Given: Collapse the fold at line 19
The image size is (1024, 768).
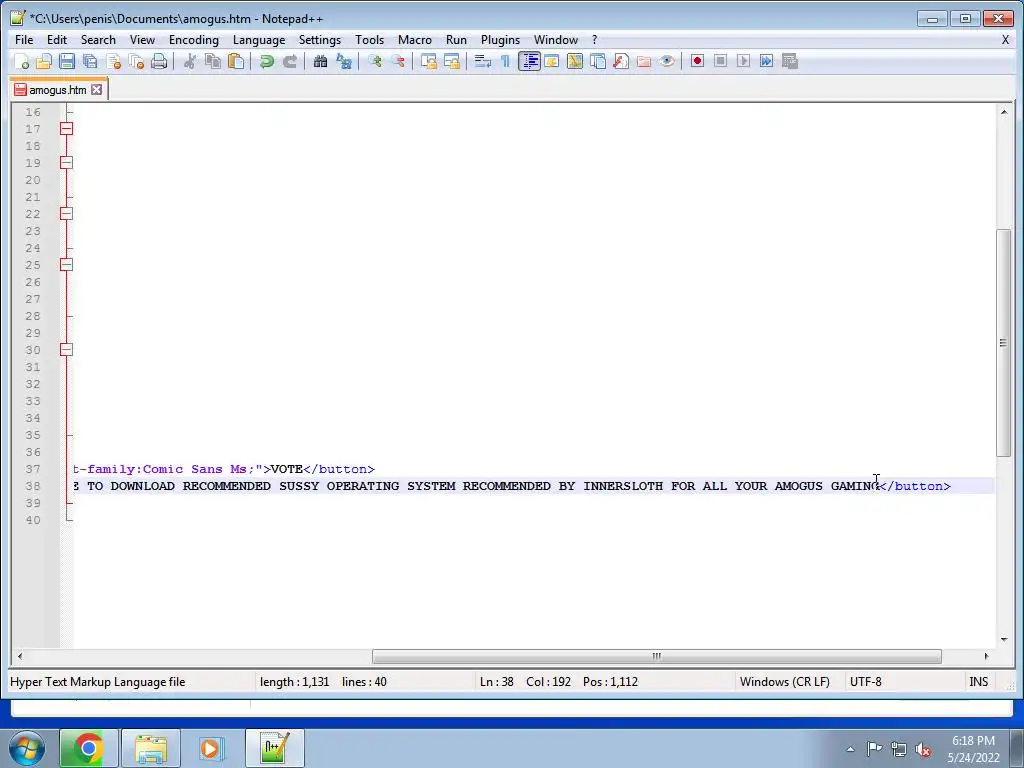Looking at the screenshot, I should (67, 163).
